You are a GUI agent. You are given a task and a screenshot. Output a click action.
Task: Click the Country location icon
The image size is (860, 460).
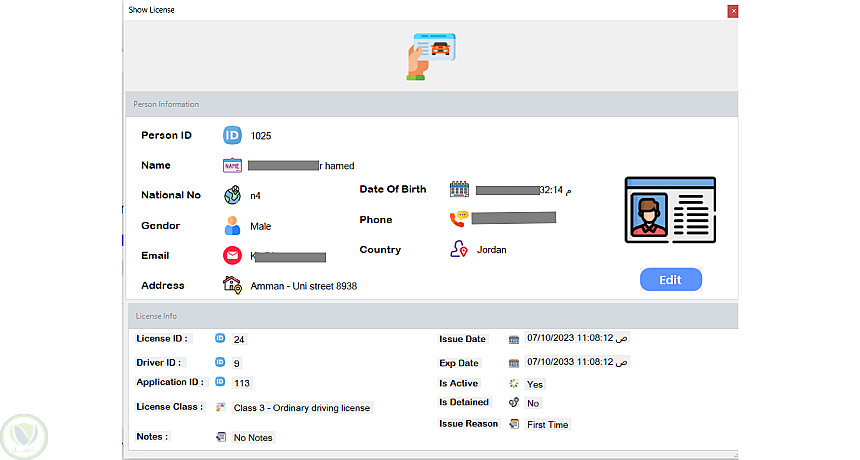click(x=459, y=249)
